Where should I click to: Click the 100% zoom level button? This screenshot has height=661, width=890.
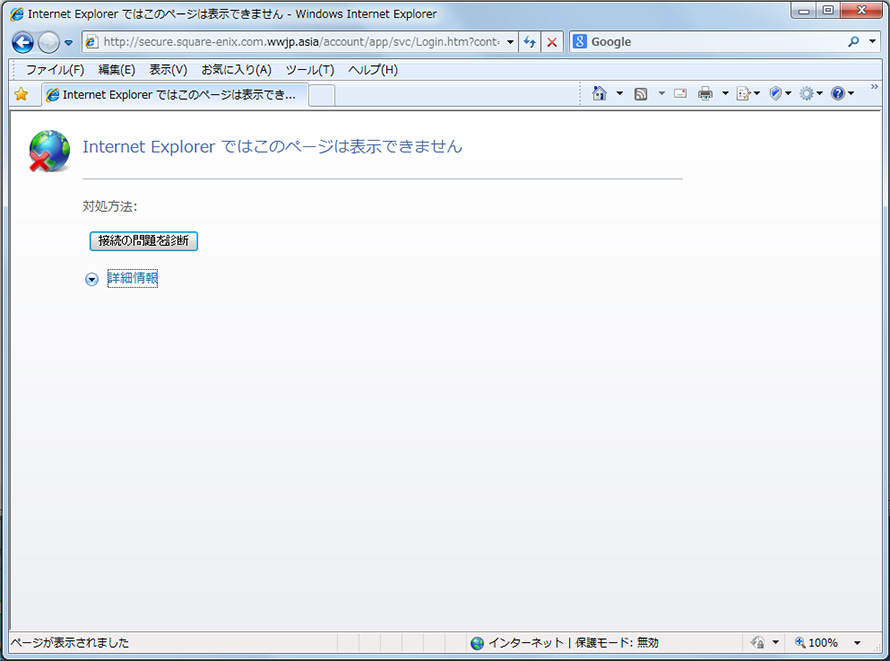click(x=816, y=643)
